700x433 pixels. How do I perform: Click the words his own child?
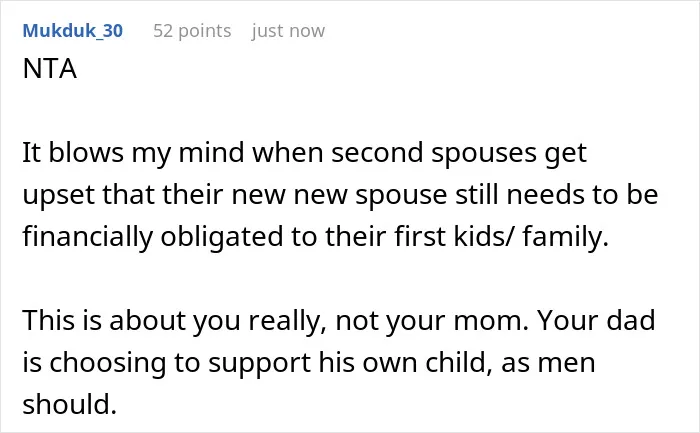pyautogui.click(x=407, y=362)
